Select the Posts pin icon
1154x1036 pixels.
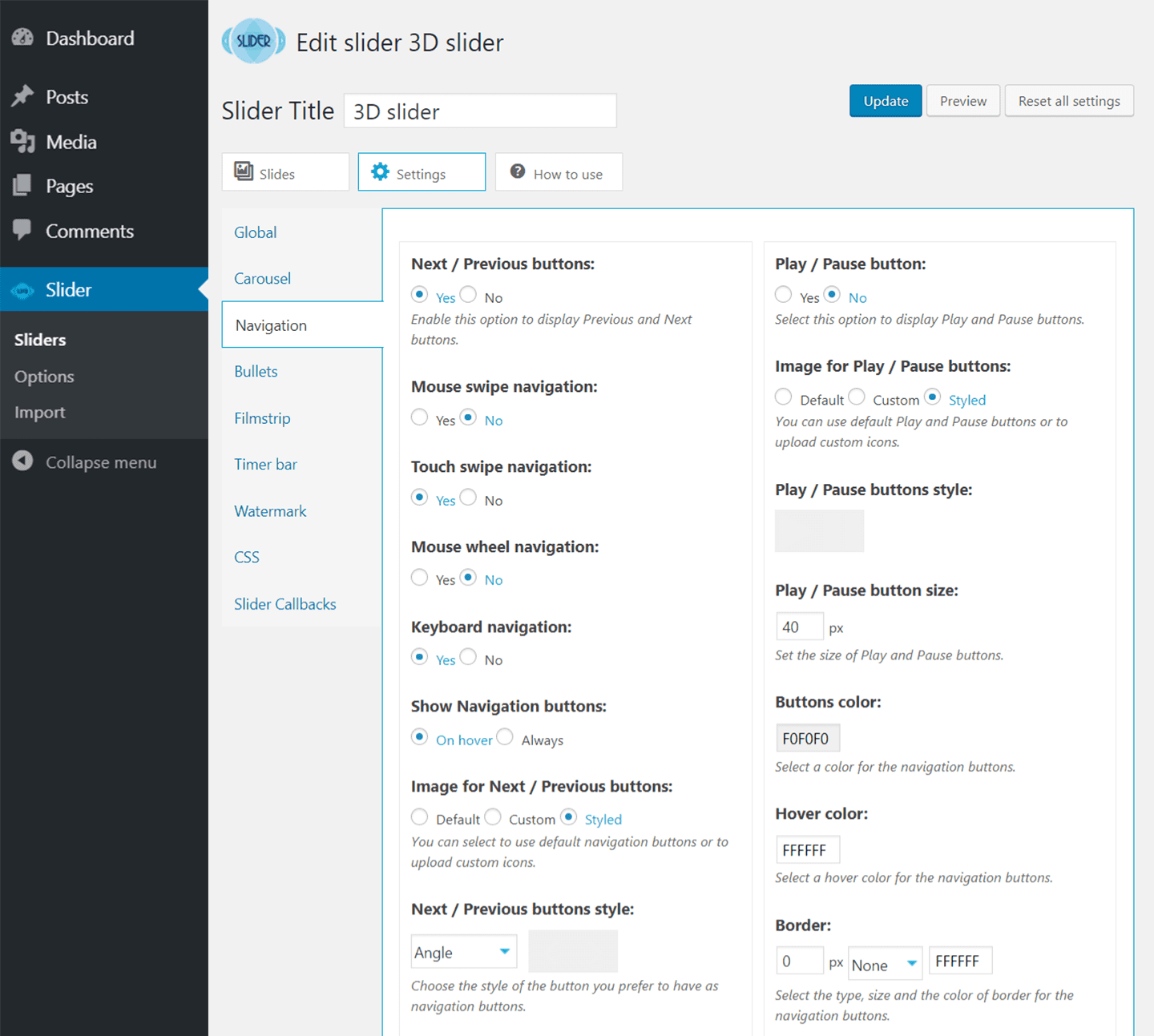22,96
